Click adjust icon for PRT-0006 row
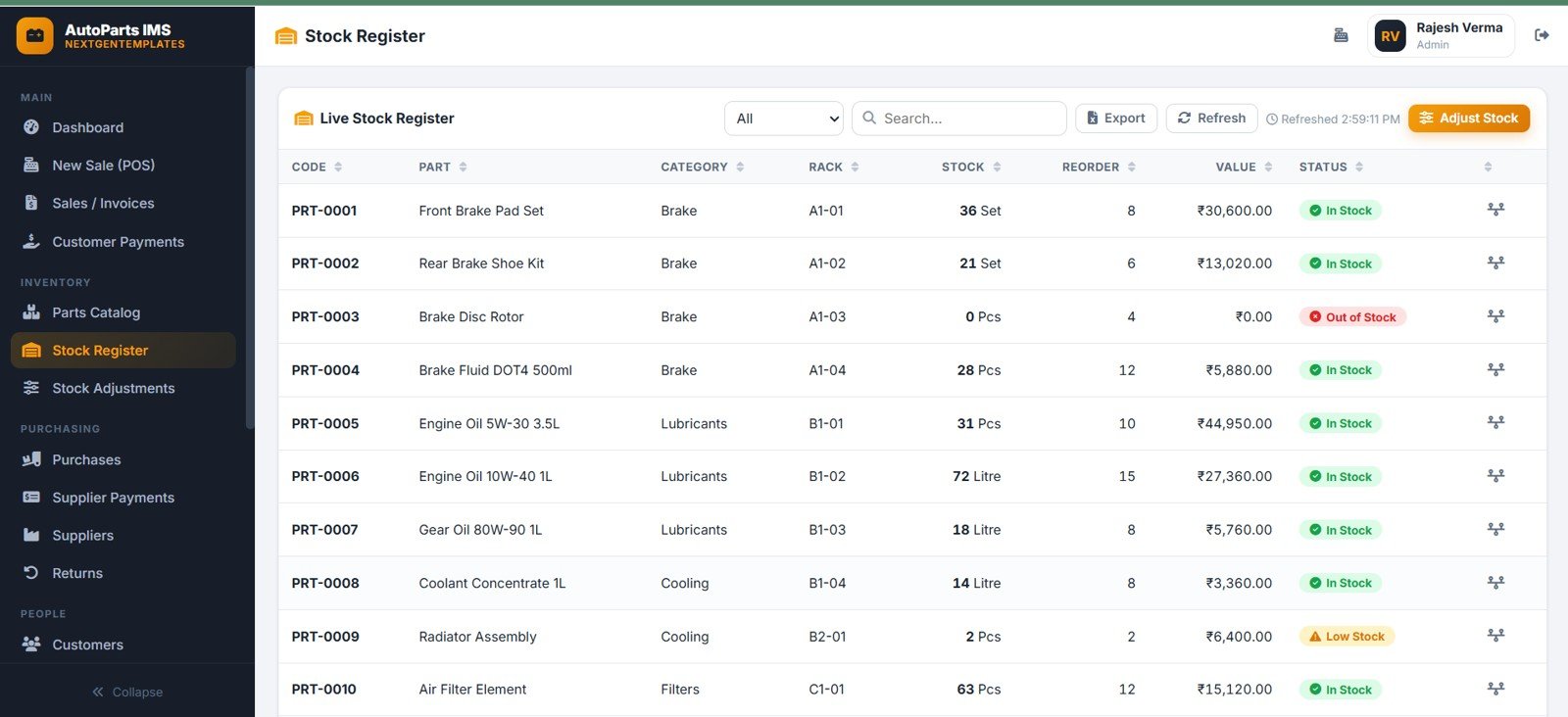Screen dimensions: 1568x717 coord(1495,476)
